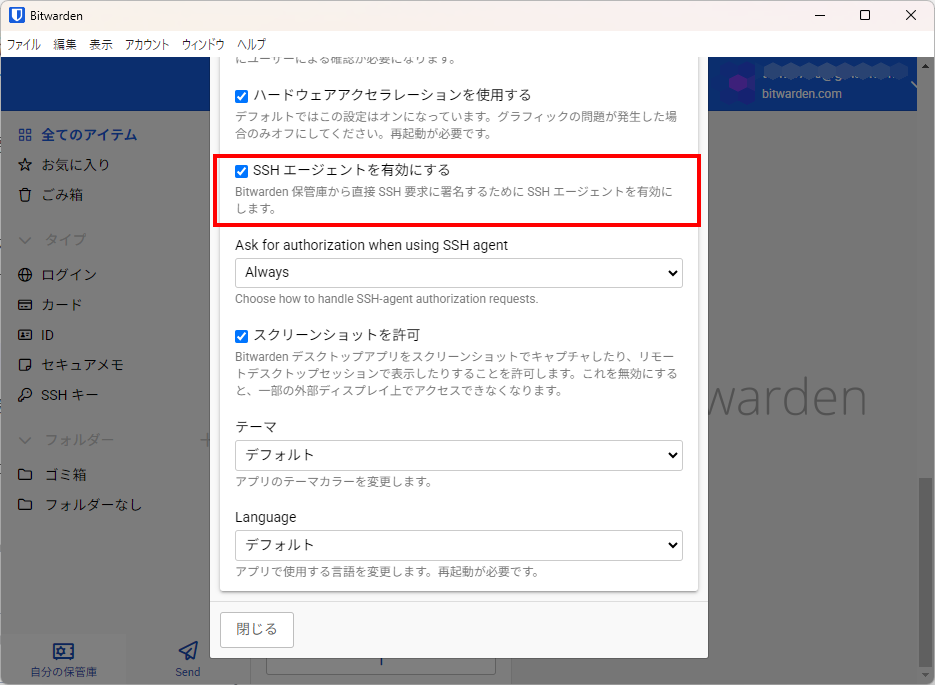Click the globe icon next to ログイン

[x=25, y=275]
